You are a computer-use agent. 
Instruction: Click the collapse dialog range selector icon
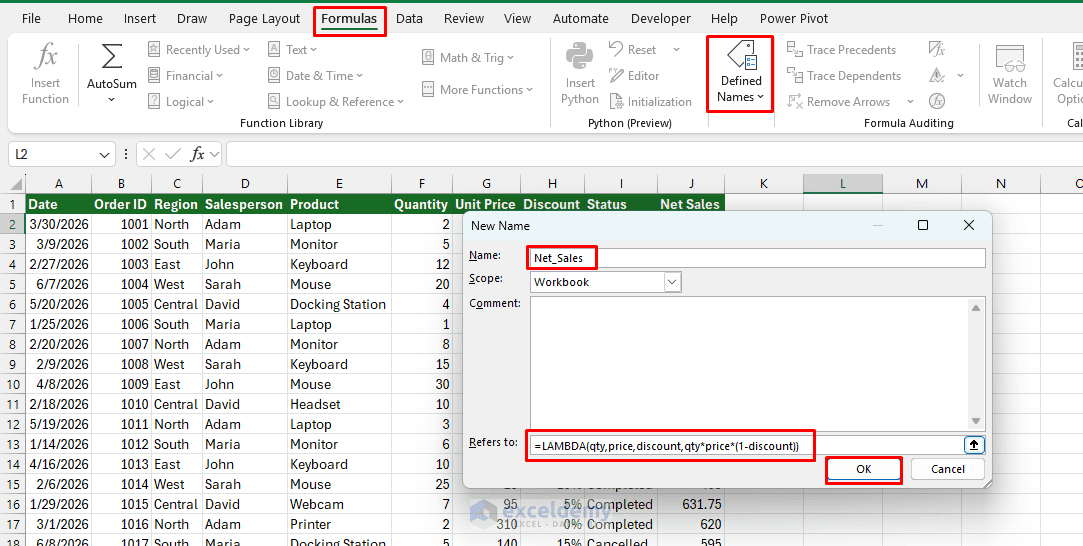(x=974, y=446)
